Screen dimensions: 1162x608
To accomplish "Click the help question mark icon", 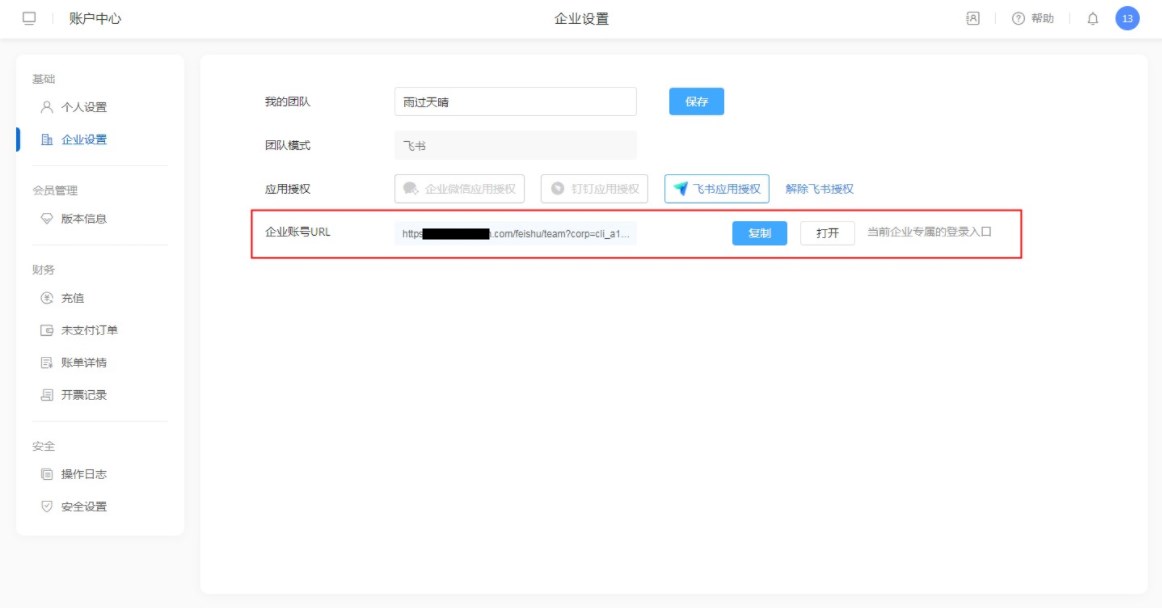I will tap(1018, 18).
